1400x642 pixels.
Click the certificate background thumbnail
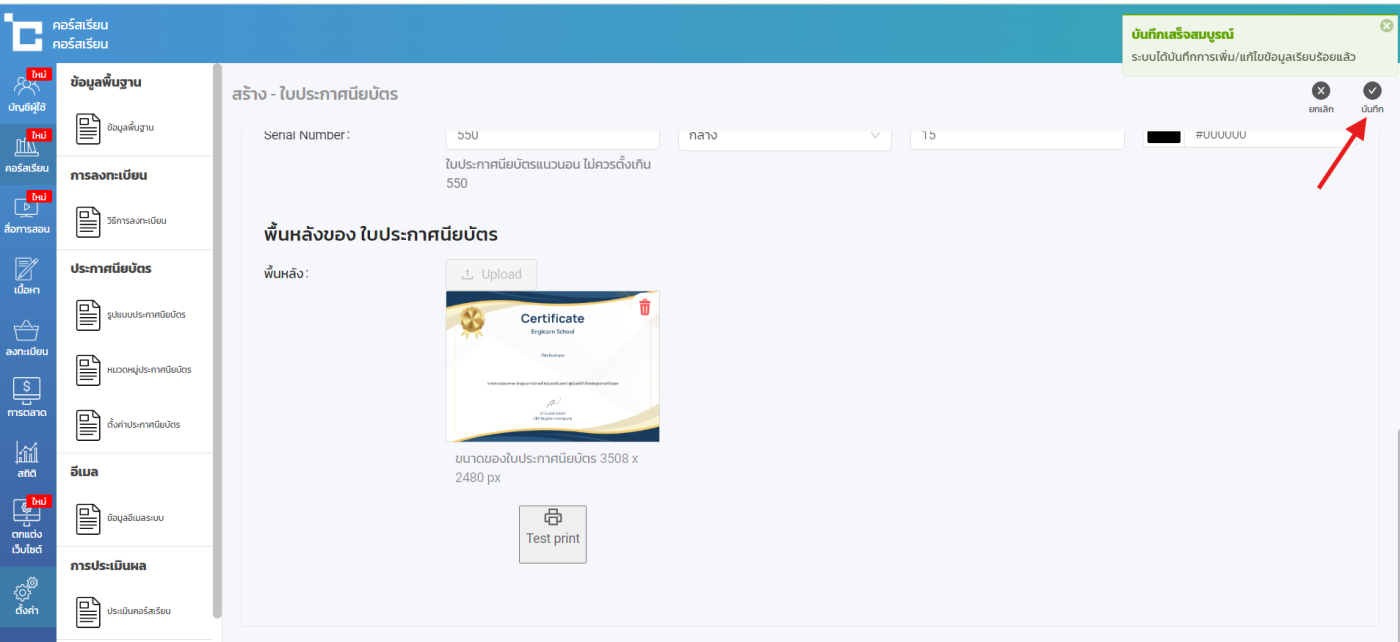[x=552, y=367]
